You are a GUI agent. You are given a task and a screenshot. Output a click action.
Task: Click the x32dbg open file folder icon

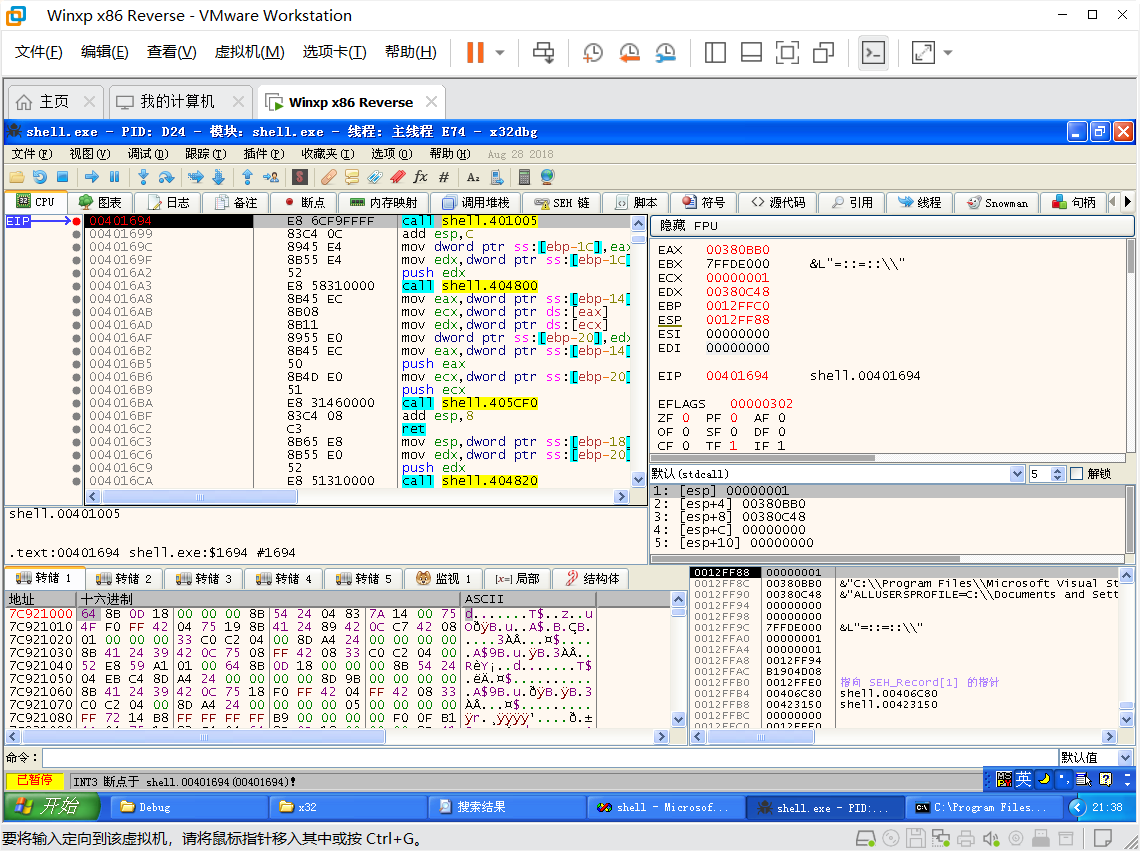(17, 177)
